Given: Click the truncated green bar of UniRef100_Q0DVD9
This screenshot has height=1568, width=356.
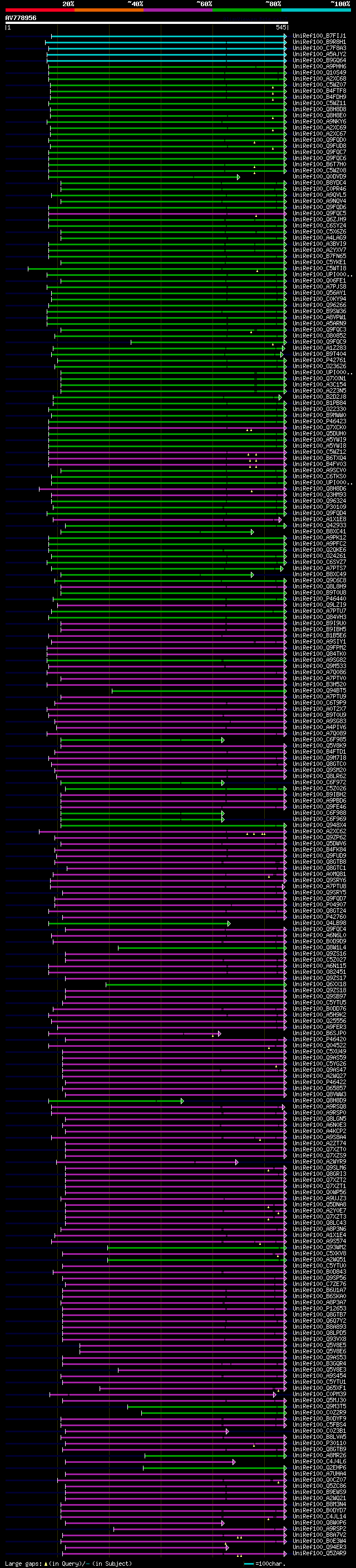Looking at the screenshot, I should (144, 177).
